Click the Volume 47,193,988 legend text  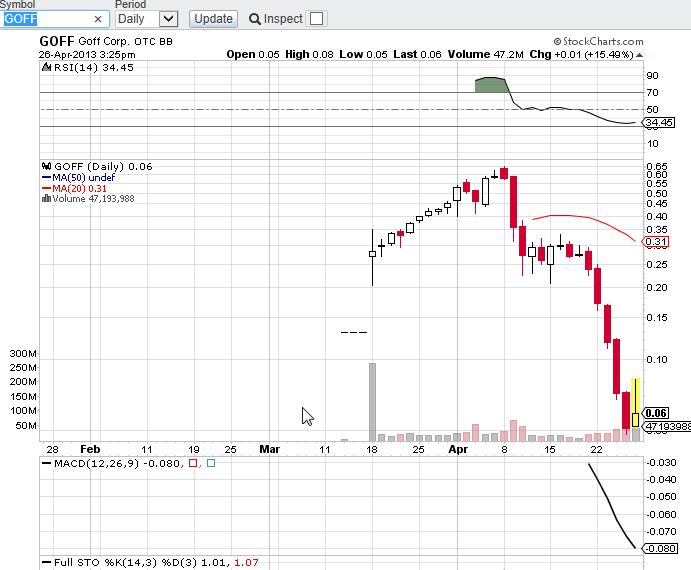tap(93, 199)
